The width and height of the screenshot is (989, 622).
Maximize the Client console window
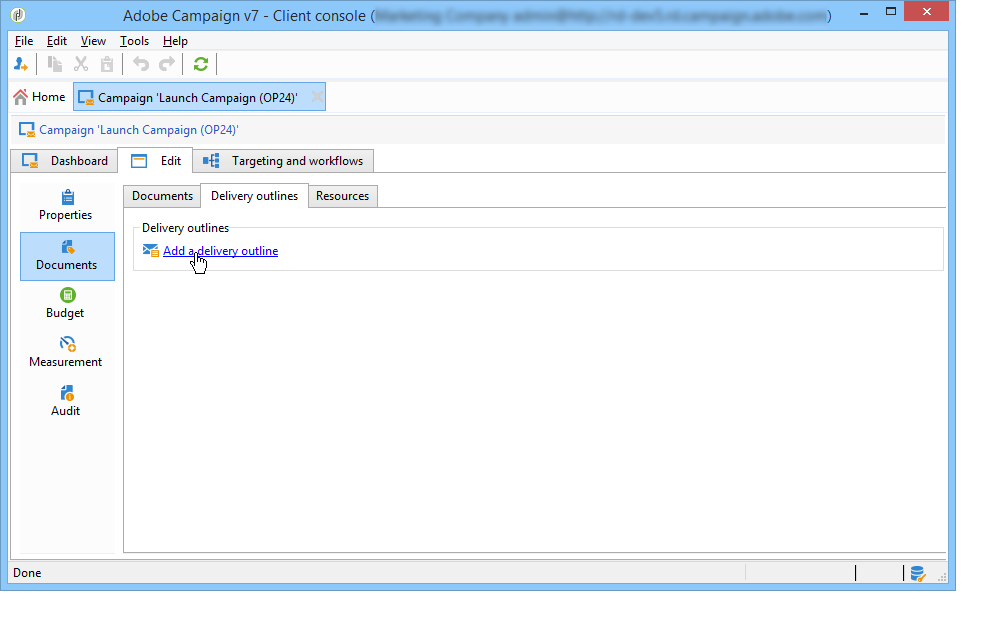pos(891,11)
